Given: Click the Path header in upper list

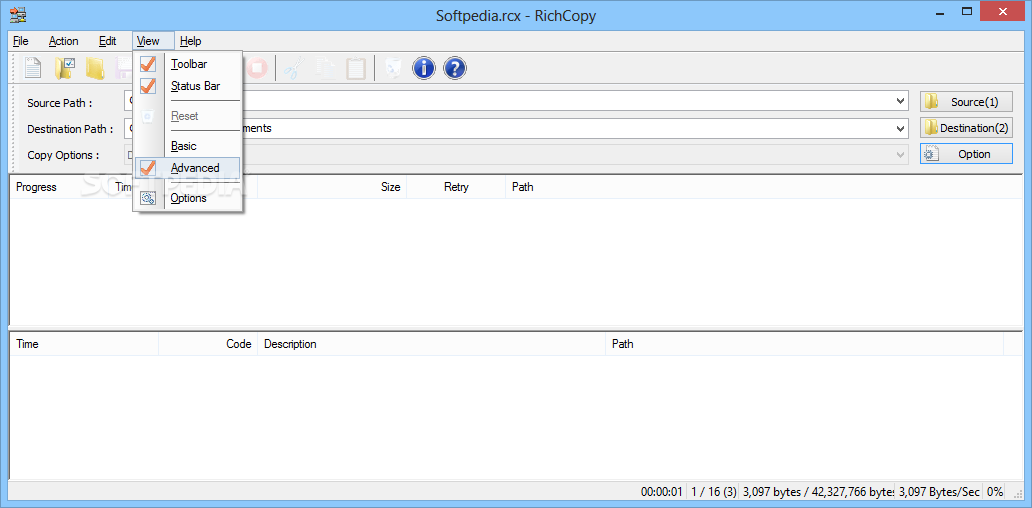Looking at the screenshot, I should pos(763,187).
